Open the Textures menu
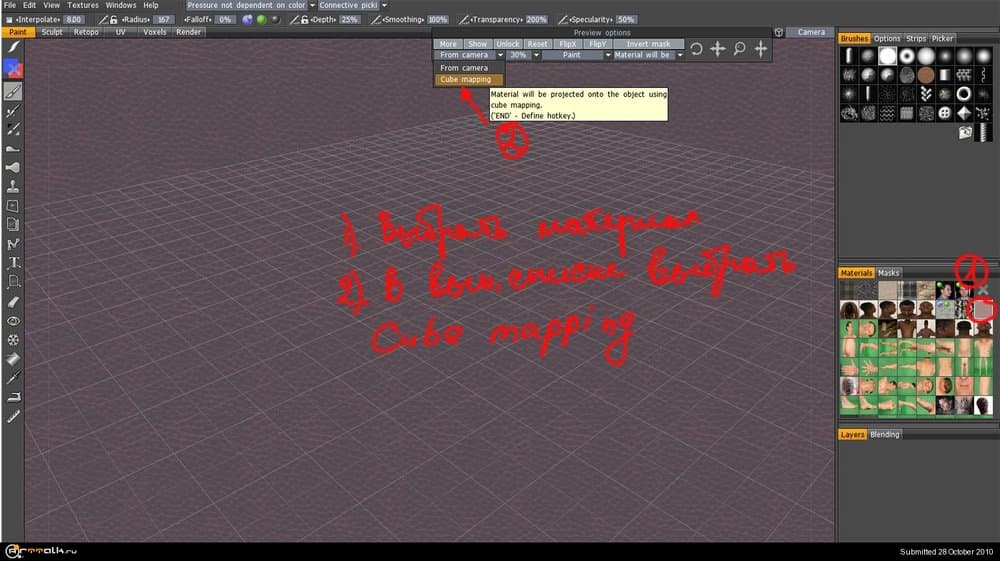The width and height of the screenshot is (1000, 561). pyautogui.click(x=83, y=5)
